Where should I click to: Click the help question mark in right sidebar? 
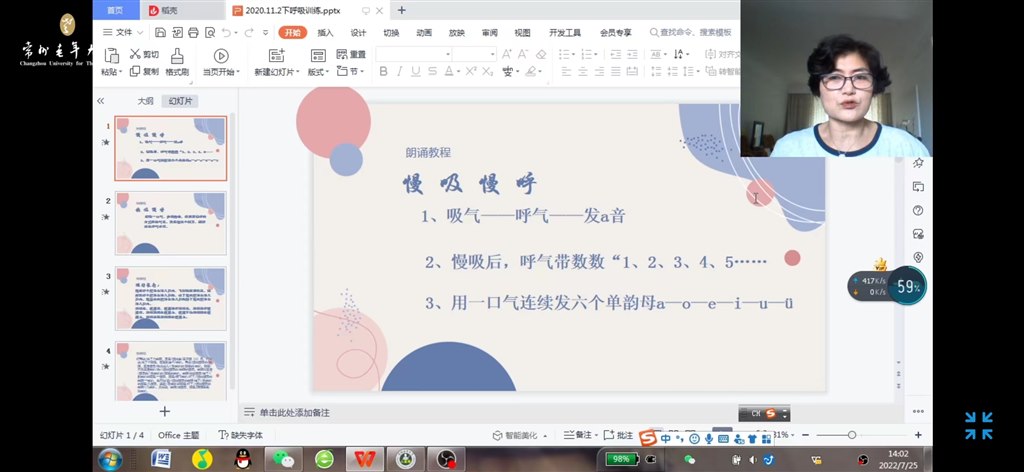pos(918,211)
